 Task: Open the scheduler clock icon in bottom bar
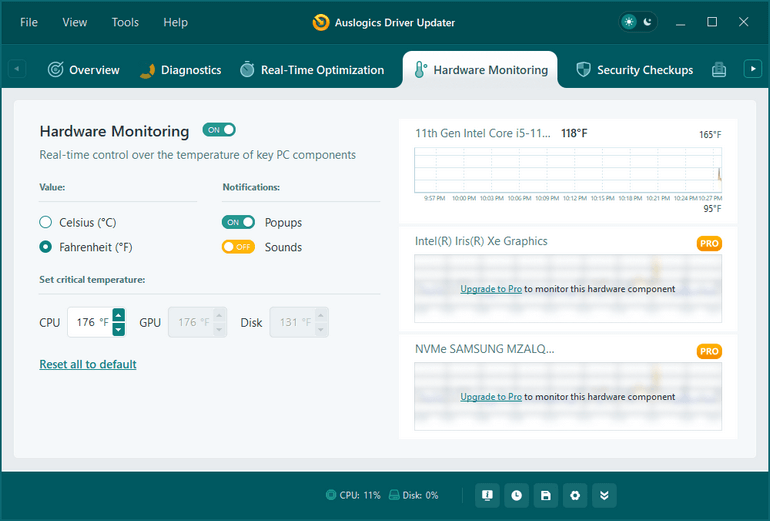pos(517,495)
